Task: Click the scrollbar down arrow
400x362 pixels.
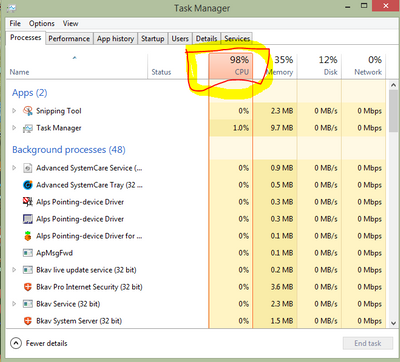Action: (393, 323)
